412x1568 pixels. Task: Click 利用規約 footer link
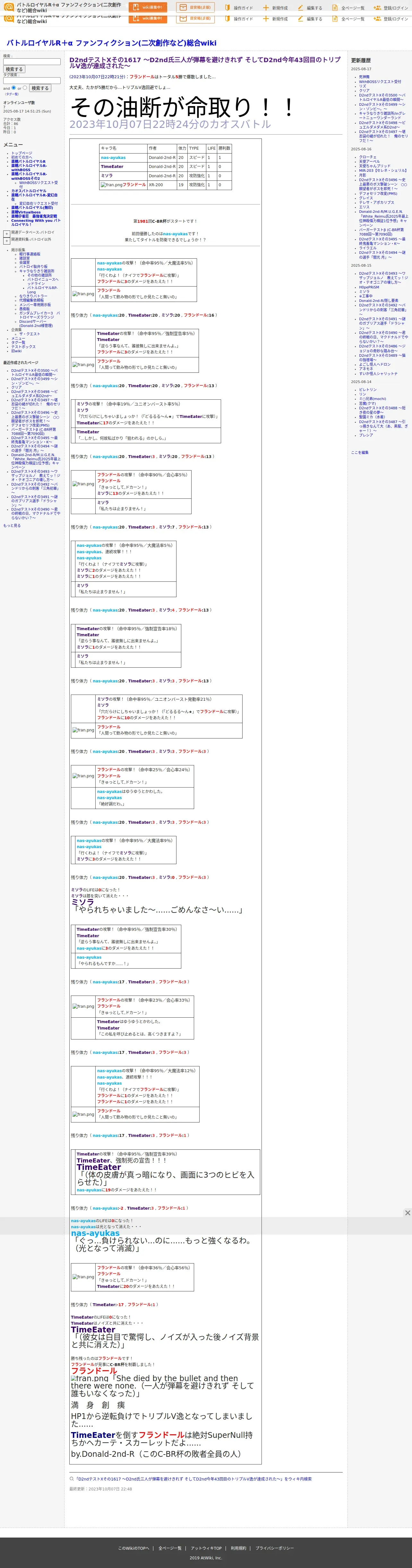click(x=238, y=1548)
